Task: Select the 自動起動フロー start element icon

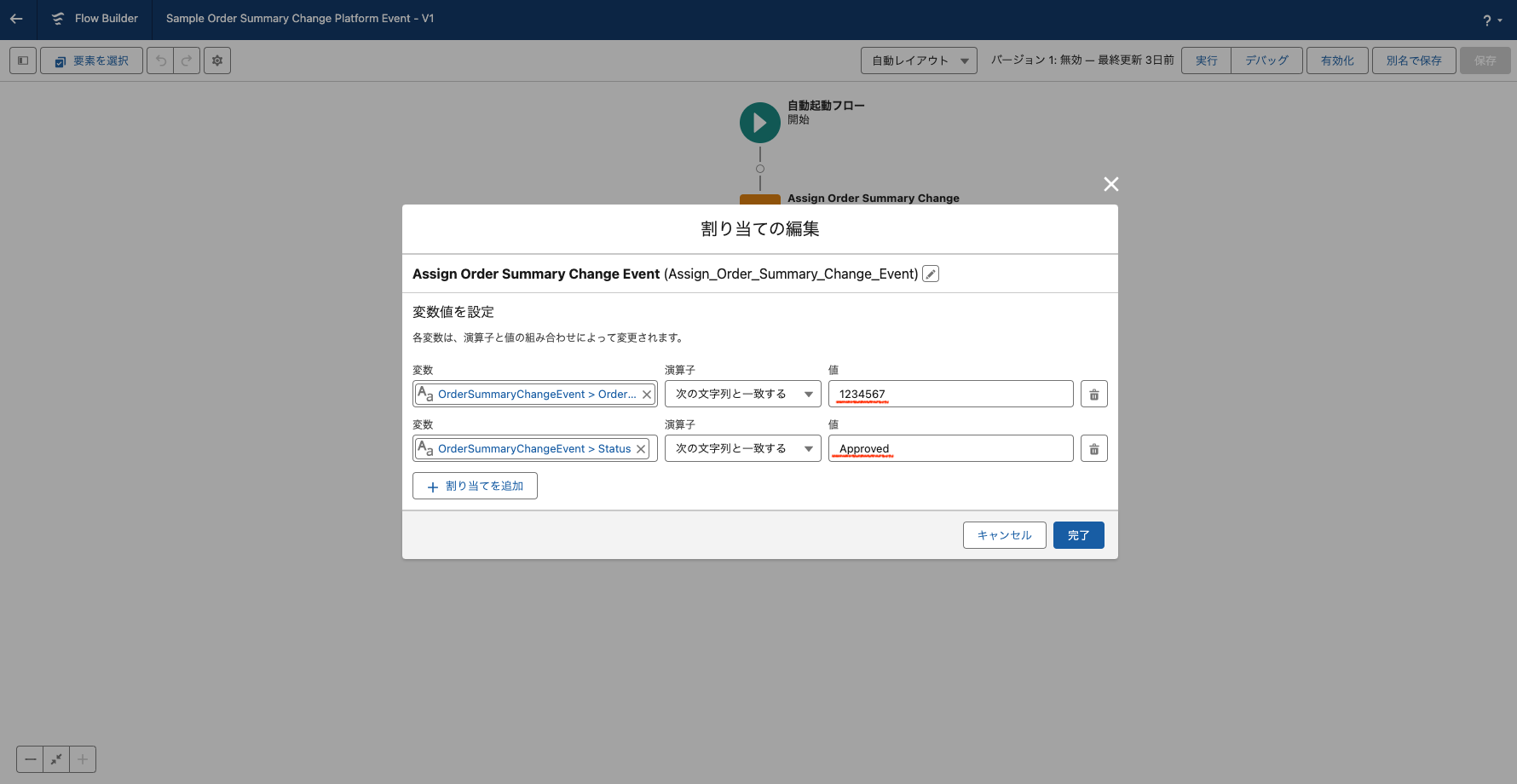Action: point(760,123)
